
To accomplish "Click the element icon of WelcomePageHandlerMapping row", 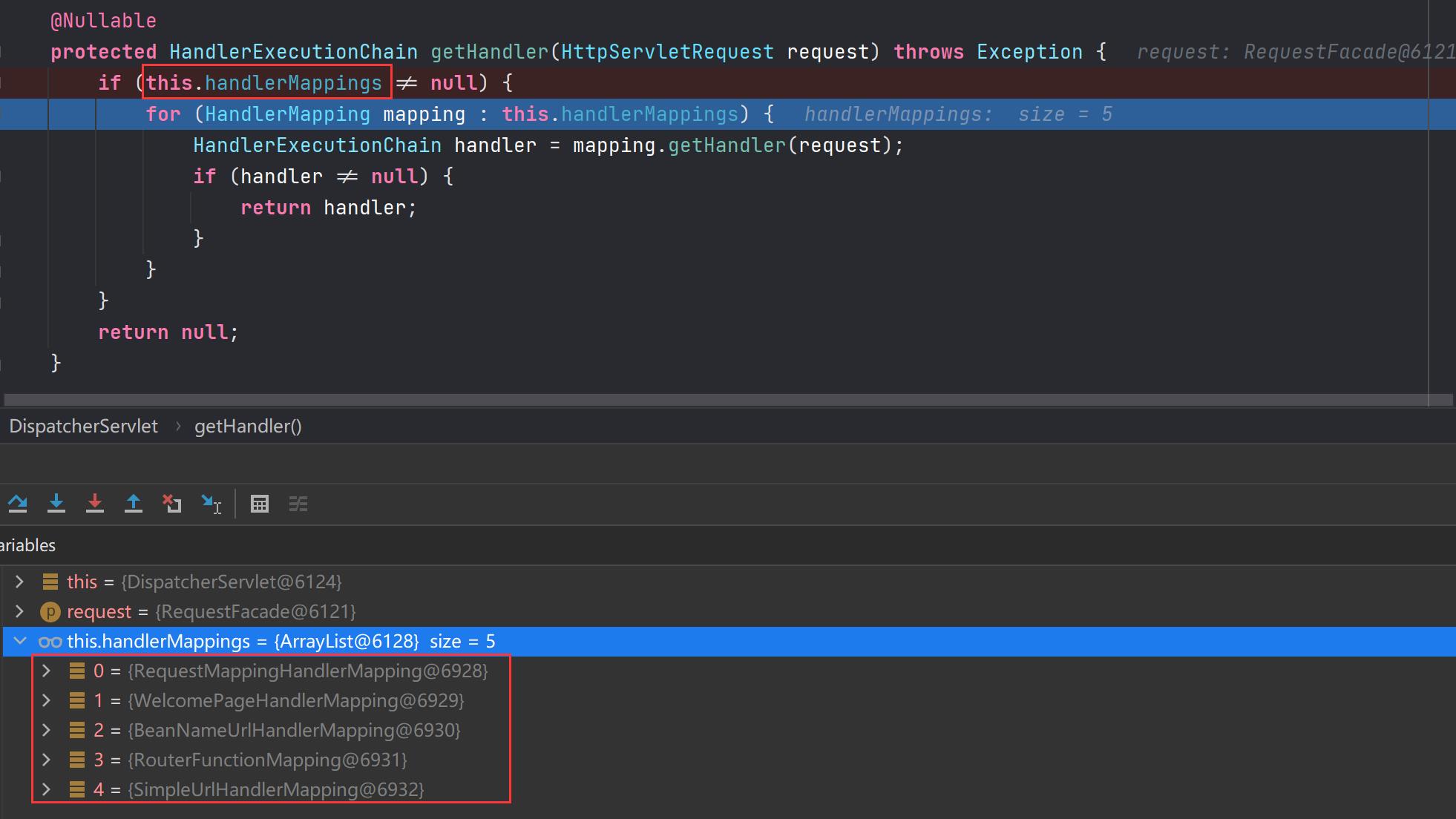I will pos(76,700).
